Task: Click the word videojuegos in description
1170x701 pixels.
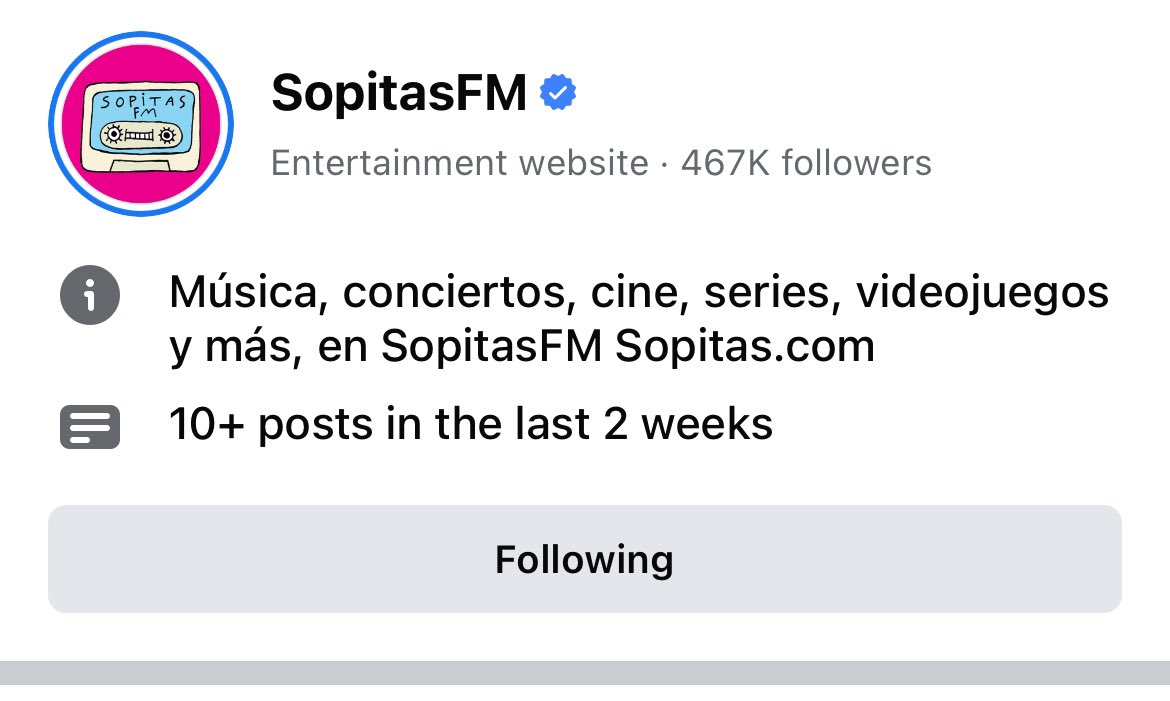Action: tap(982, 293)
